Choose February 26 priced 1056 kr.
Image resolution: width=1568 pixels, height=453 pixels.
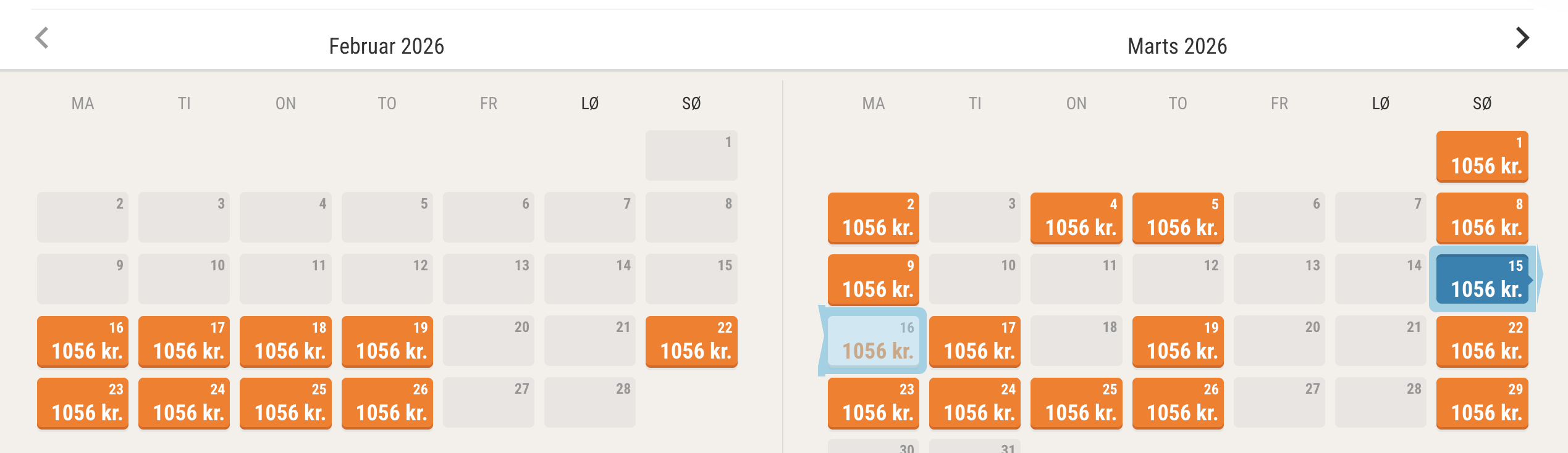pos(387,403)
